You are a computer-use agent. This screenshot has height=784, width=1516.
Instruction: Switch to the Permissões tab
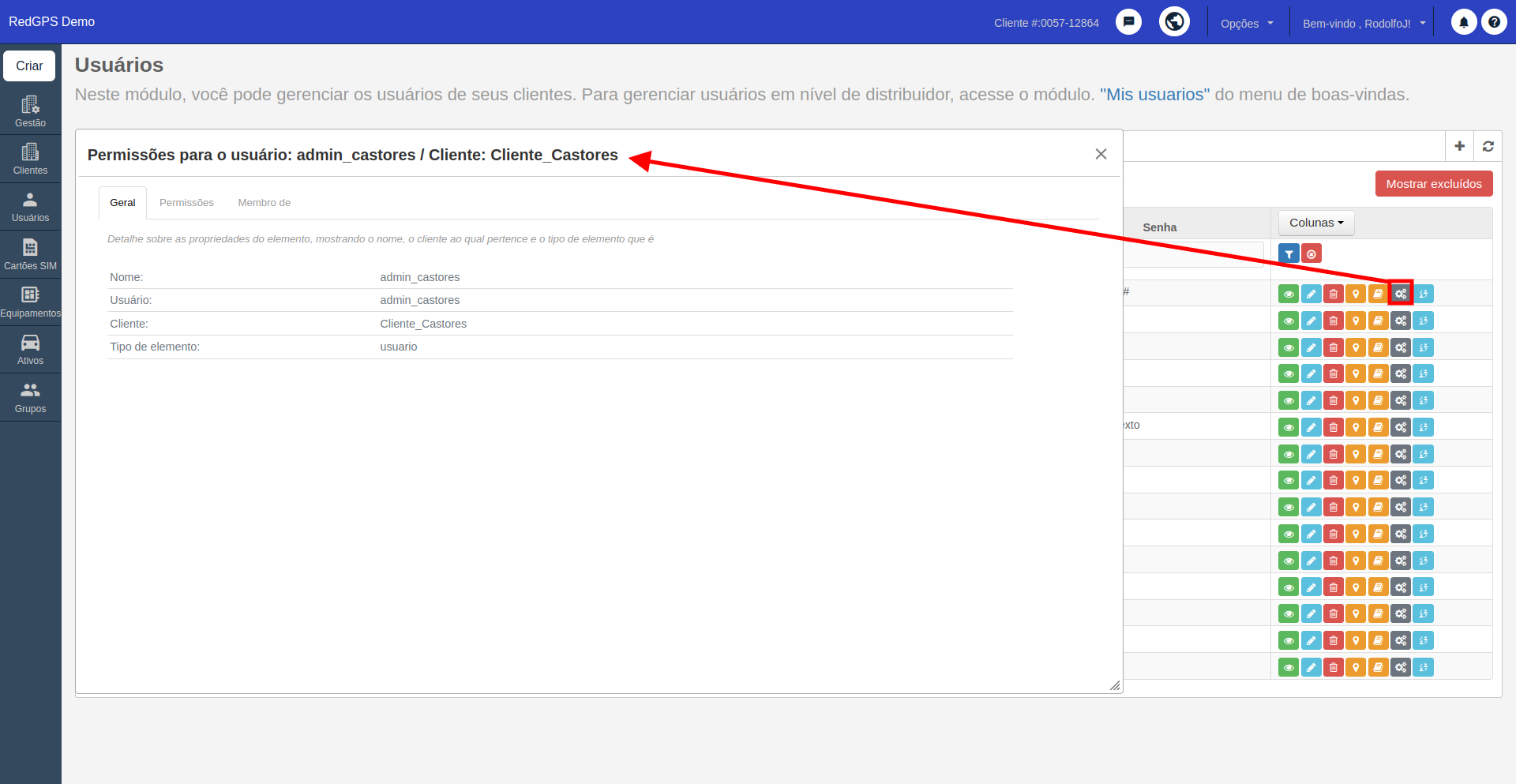[186, 203]
